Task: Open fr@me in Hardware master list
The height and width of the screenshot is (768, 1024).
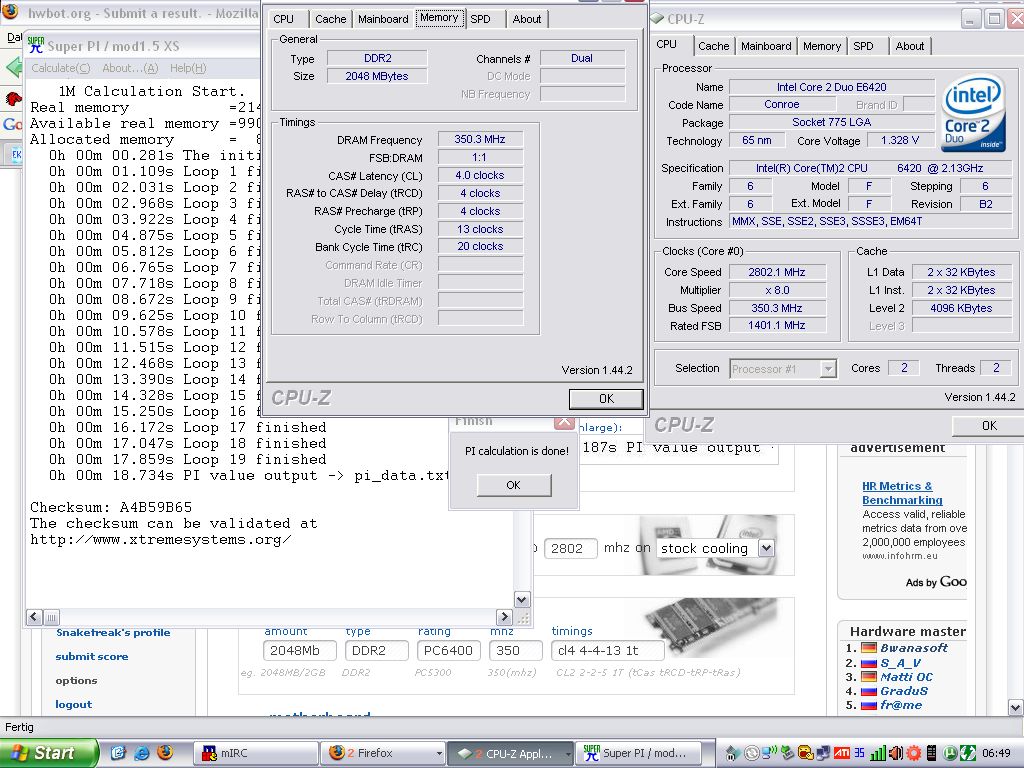Action: point(901,705)
